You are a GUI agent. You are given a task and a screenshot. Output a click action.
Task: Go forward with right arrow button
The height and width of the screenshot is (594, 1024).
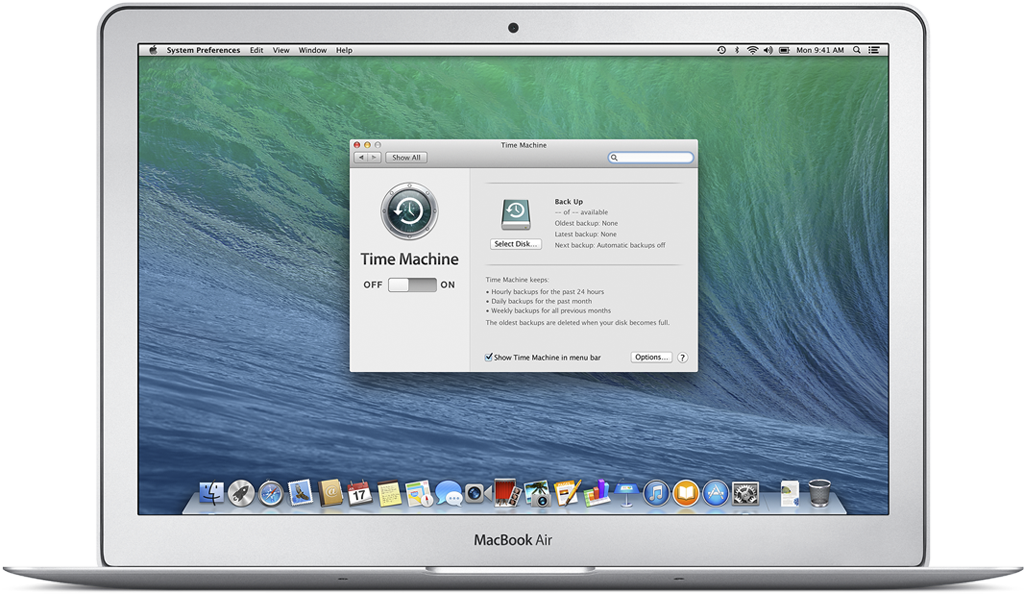[x=374, y=157]
